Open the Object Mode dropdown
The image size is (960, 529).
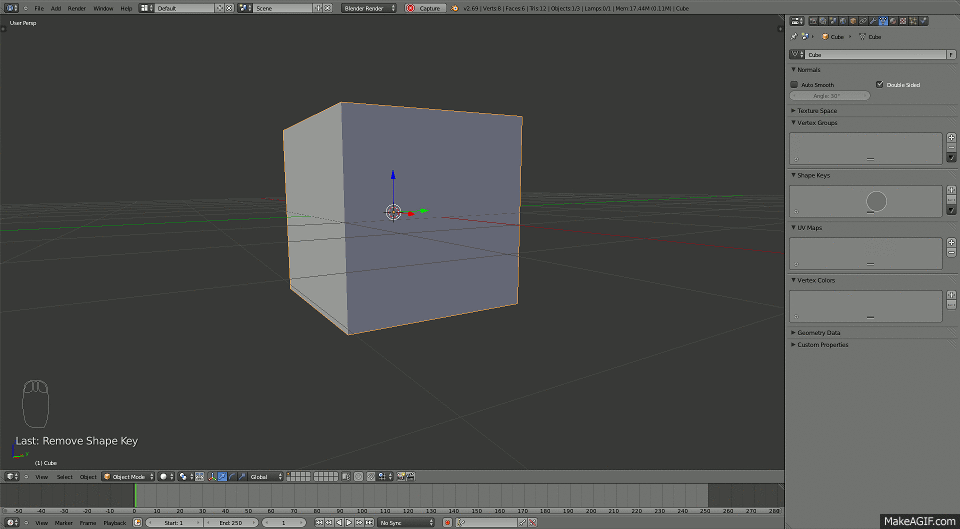[128, 476]
